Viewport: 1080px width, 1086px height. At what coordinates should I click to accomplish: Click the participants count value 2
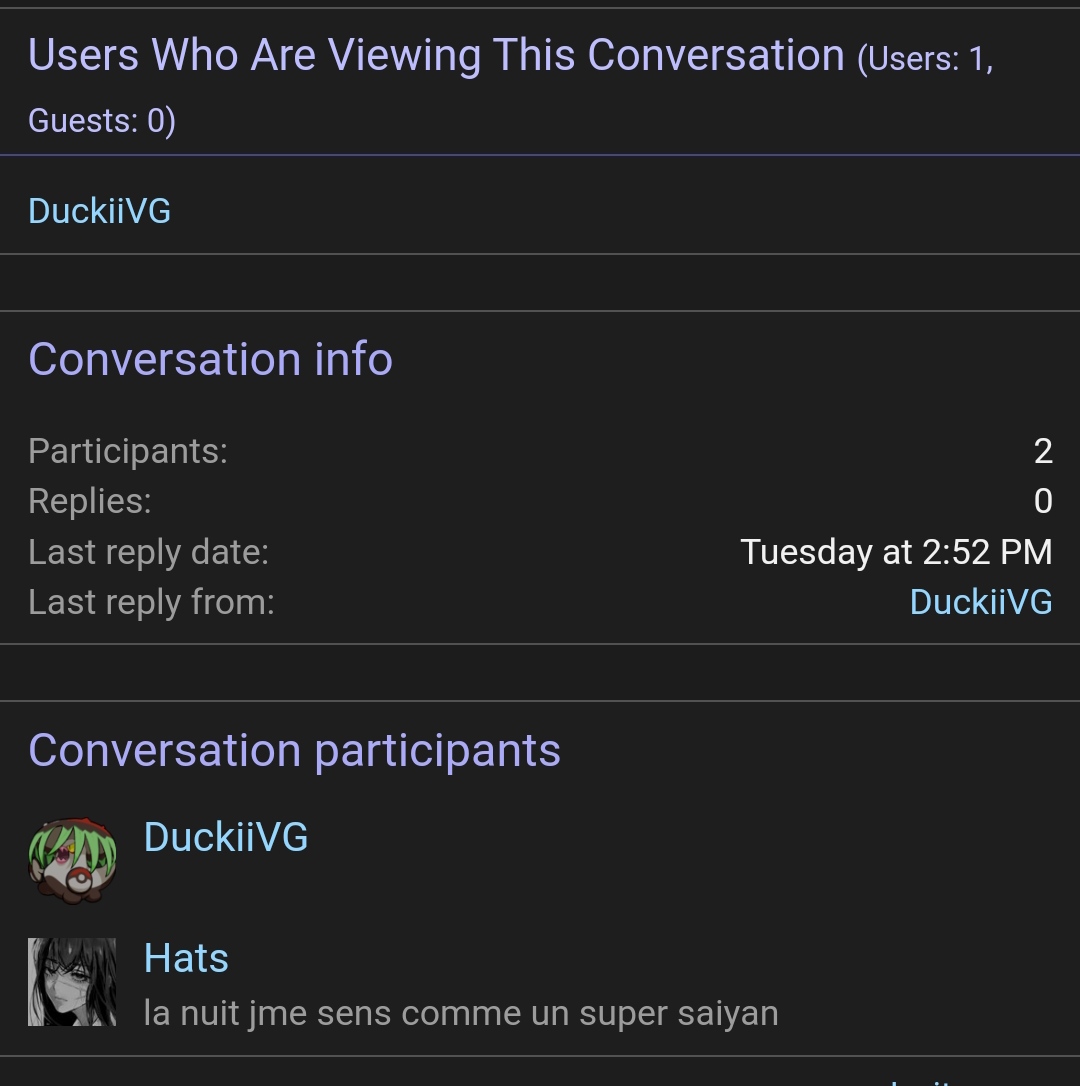tap(1043, 452)
